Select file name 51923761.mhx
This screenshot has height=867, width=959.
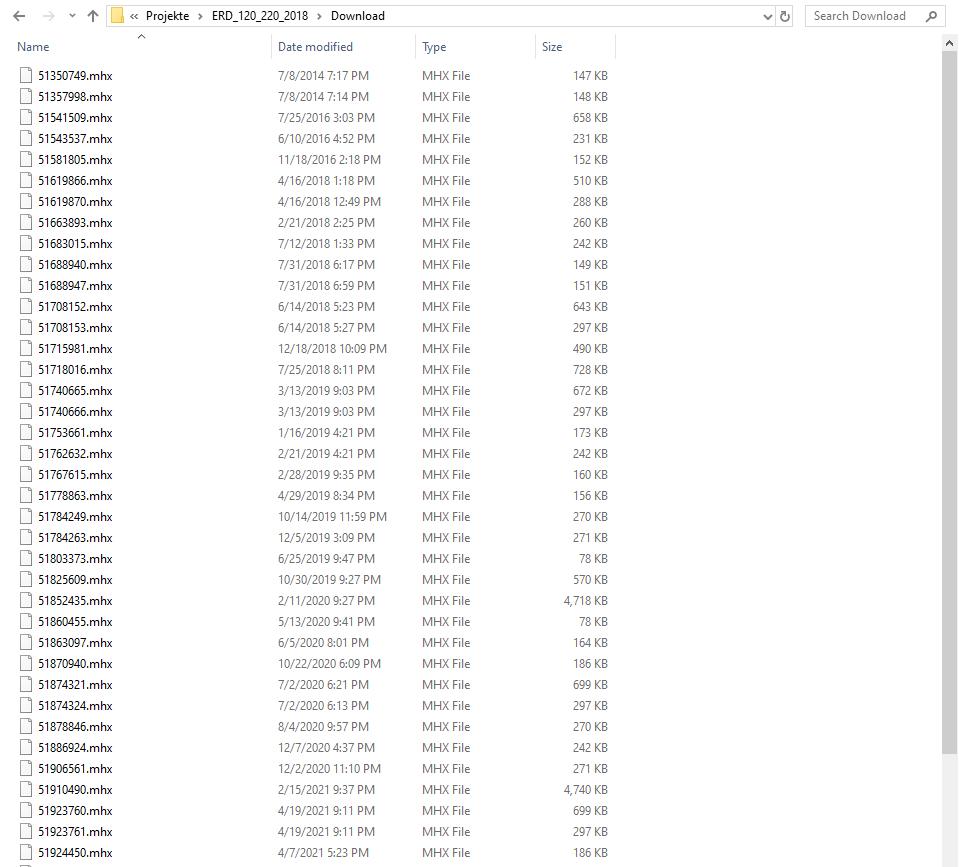(x=75, y=832)
